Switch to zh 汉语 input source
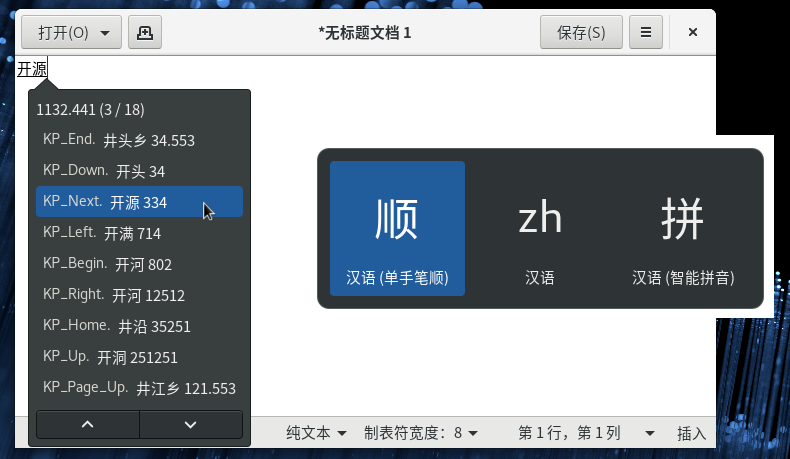The width and height of the screenshot is (790, 459). (540, 228)
